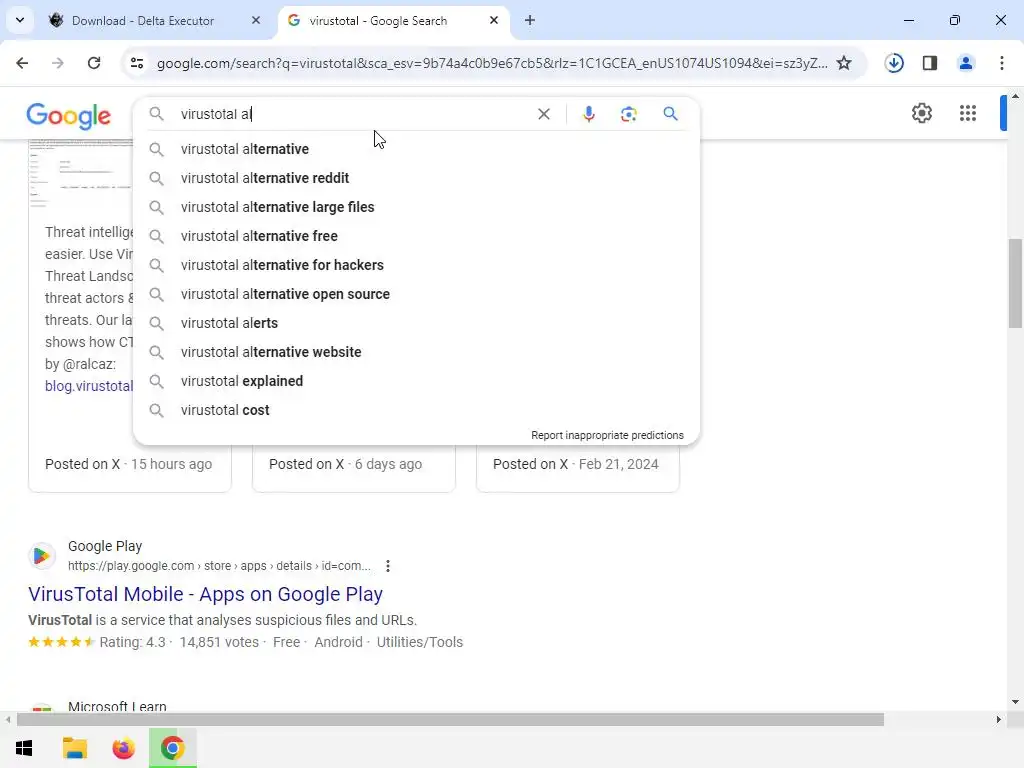Start voice search with microphone icon
The height and width of the screenshot is (768, 1024).
point(588,114)
